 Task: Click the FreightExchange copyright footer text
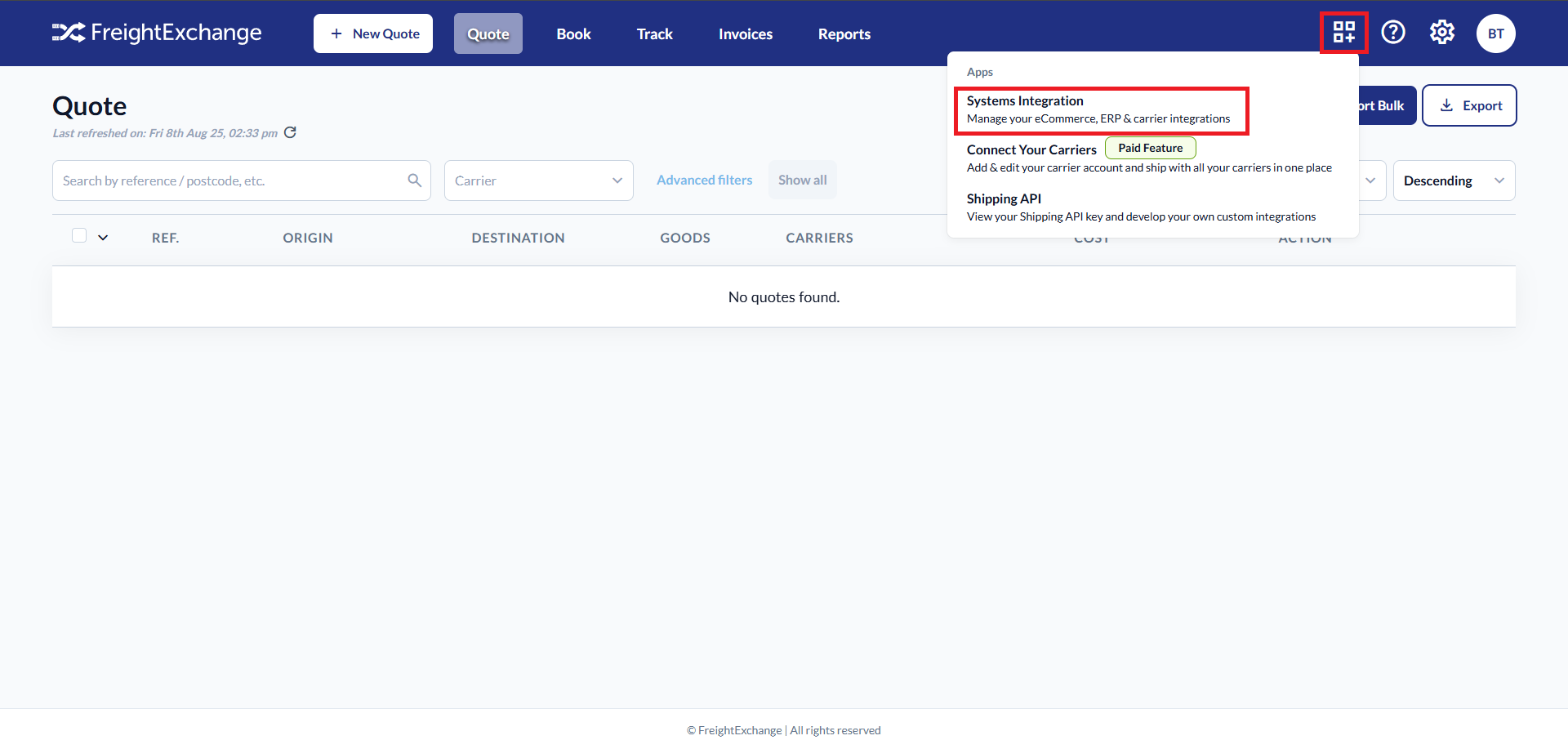(x=784, y=730)
